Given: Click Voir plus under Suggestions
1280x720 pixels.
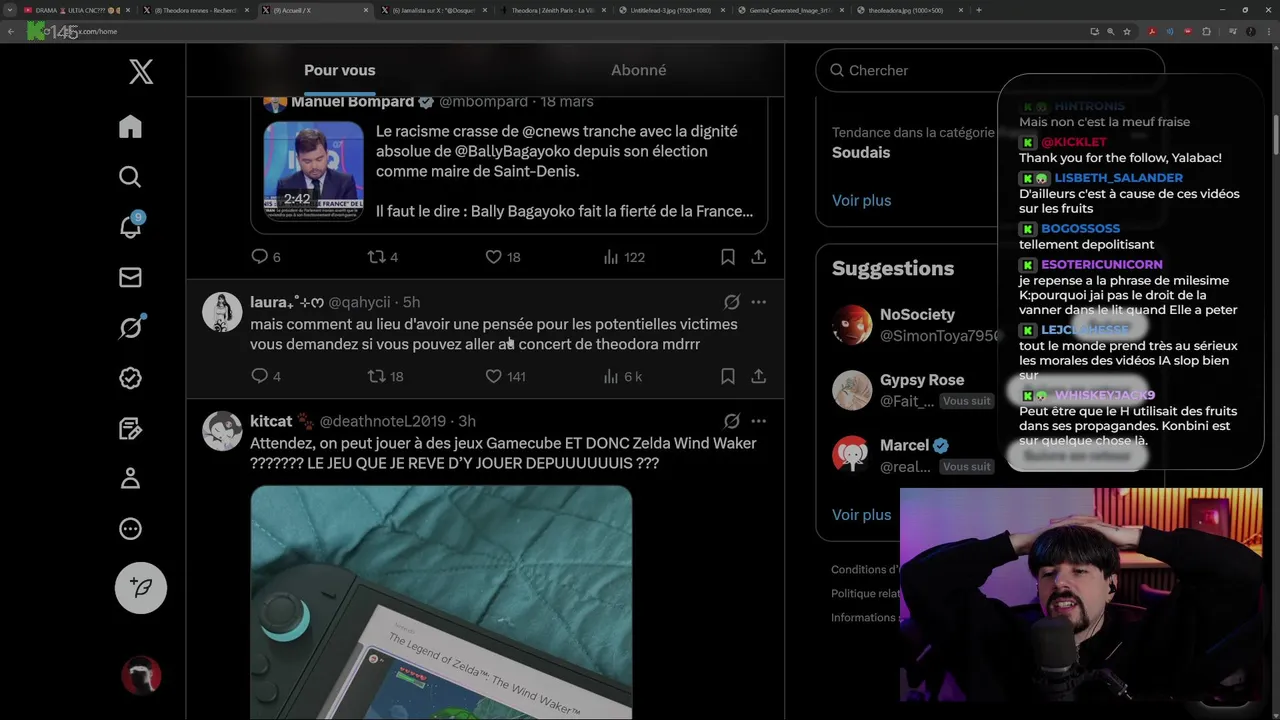Looking at the screenshot, I should [861, 514].
